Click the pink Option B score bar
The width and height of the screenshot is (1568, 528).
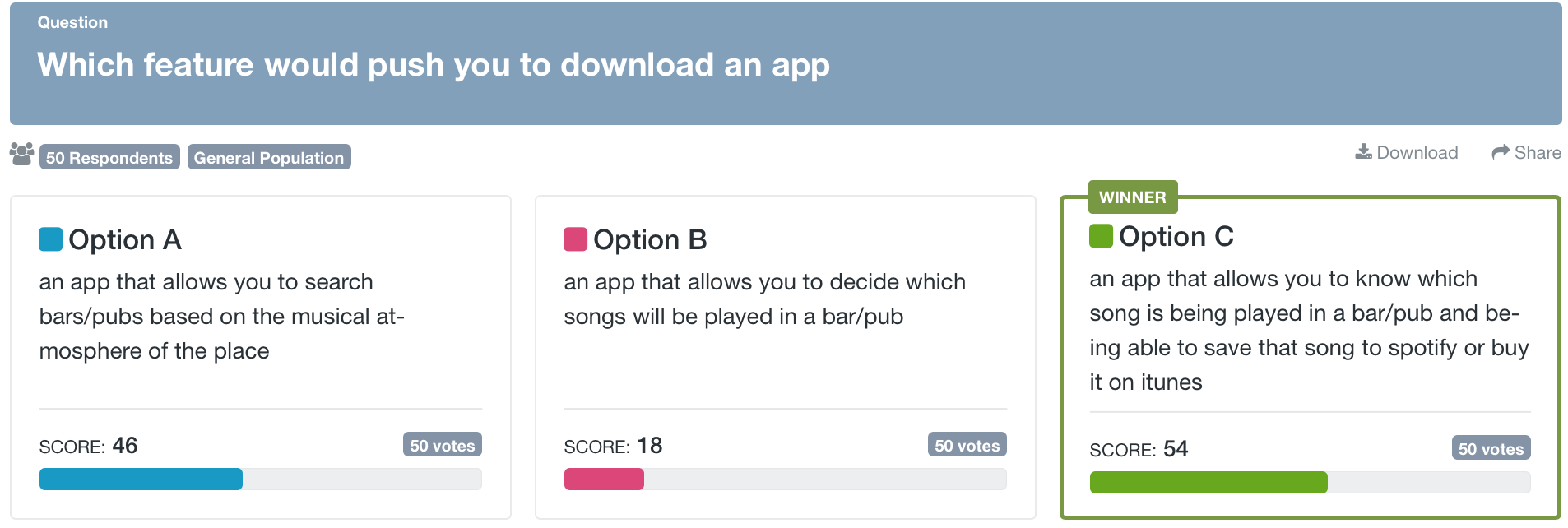coord(604,479)
